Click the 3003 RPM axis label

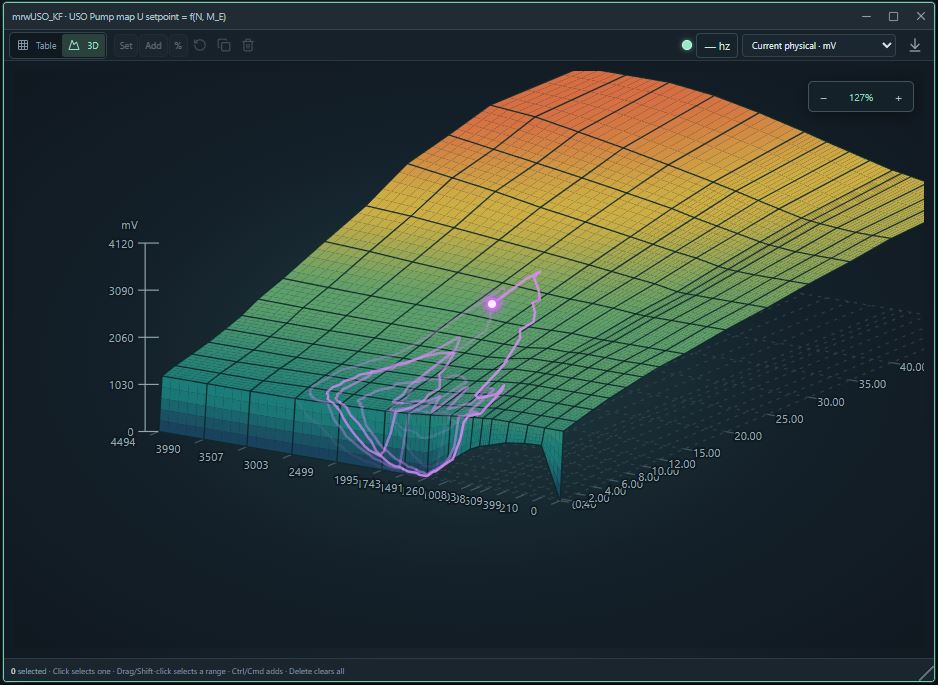click(256, 465)
